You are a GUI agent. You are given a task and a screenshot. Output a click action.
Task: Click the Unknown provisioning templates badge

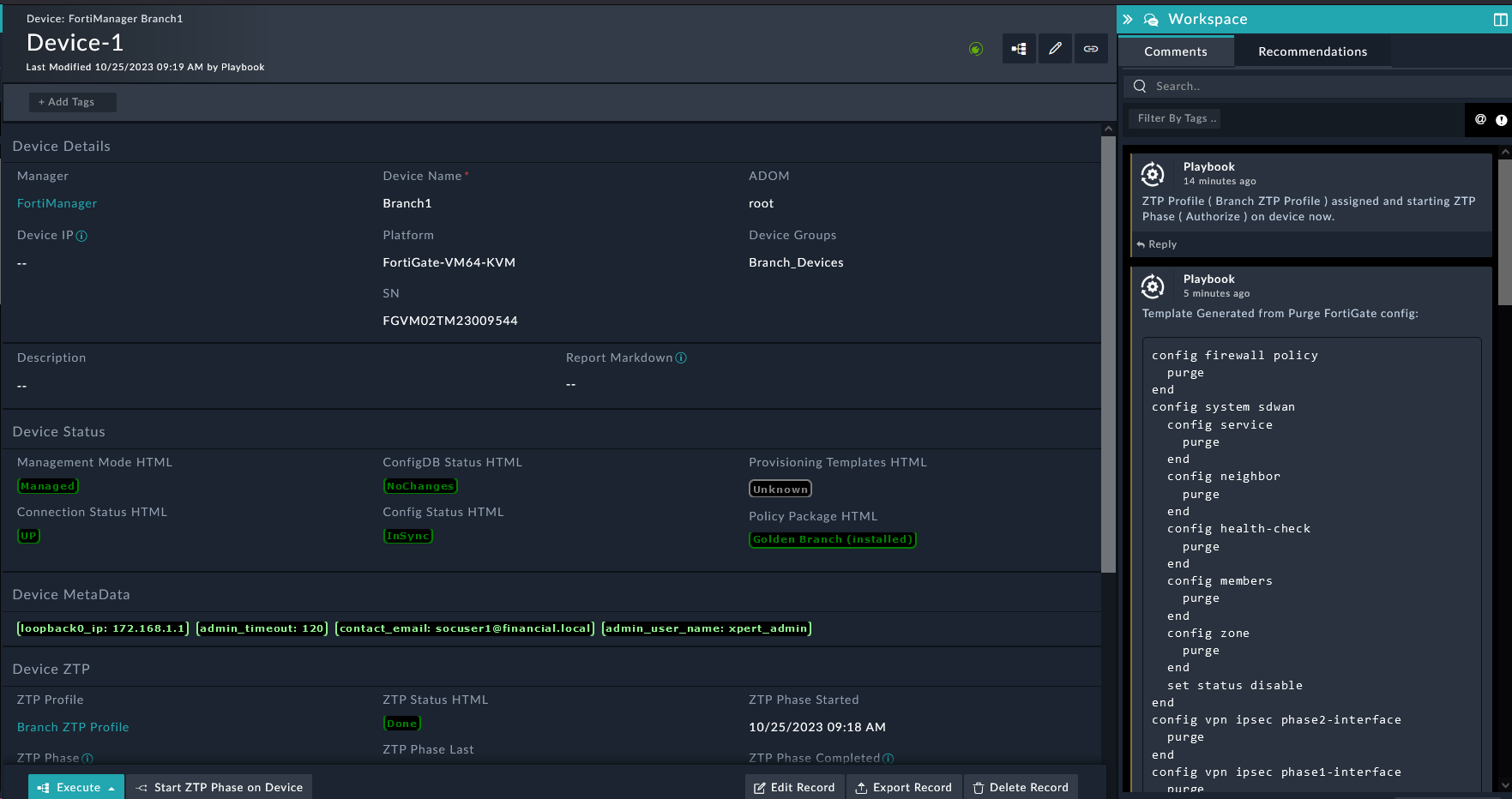coord(780,489)
